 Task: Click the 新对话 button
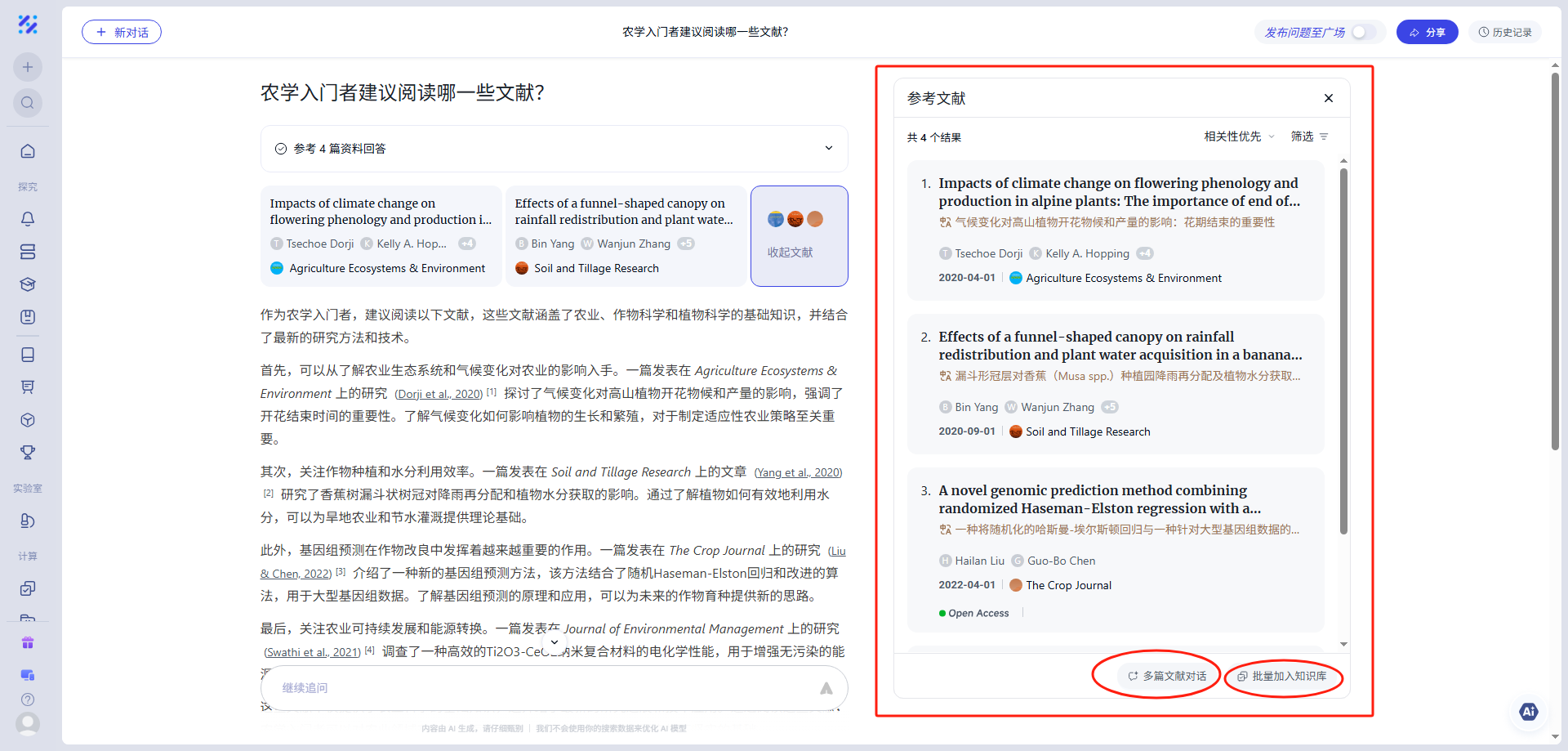pos(122,32)
